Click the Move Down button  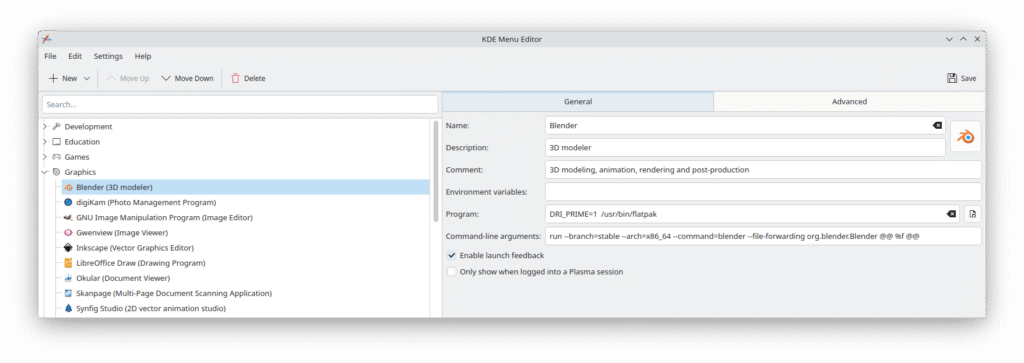(x=187, y=78)
